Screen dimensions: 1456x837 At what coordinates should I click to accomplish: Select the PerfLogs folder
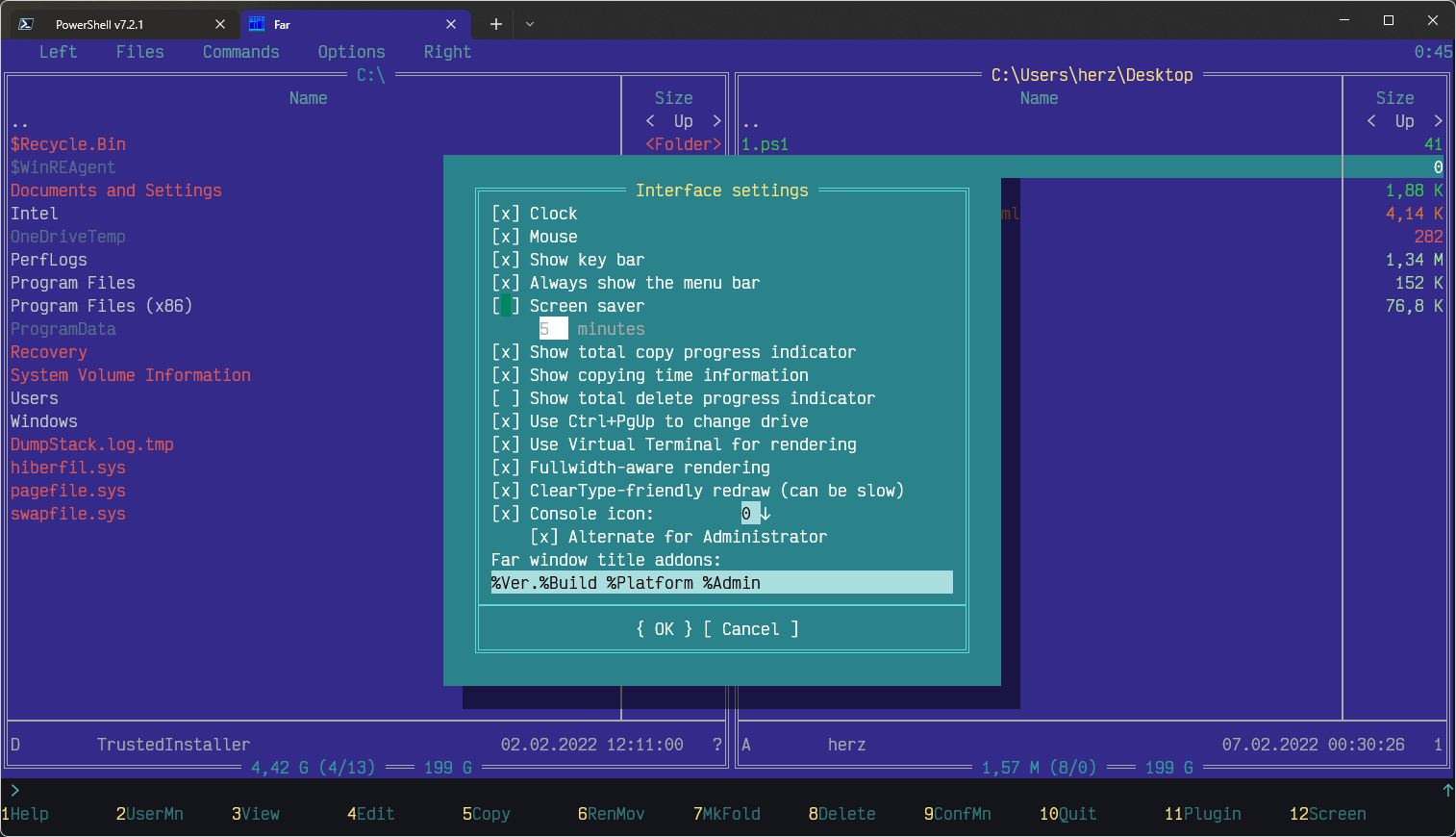click(x=49, y=260)
